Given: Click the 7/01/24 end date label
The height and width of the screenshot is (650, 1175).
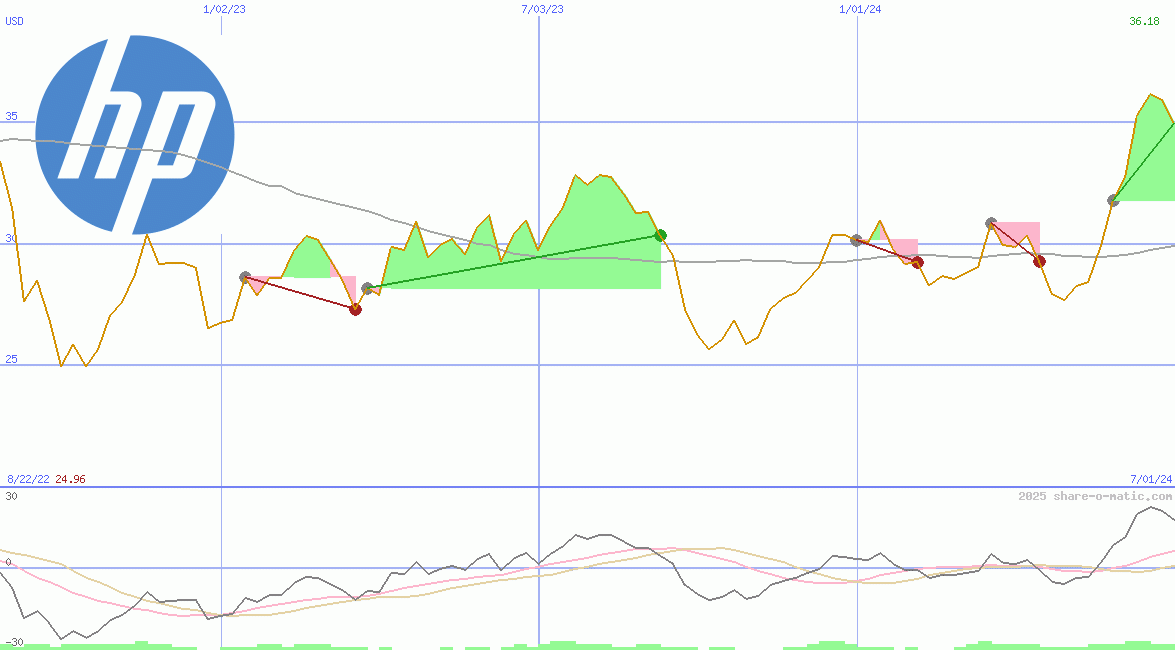Looking at the screenshot, I should [1150, 479].
